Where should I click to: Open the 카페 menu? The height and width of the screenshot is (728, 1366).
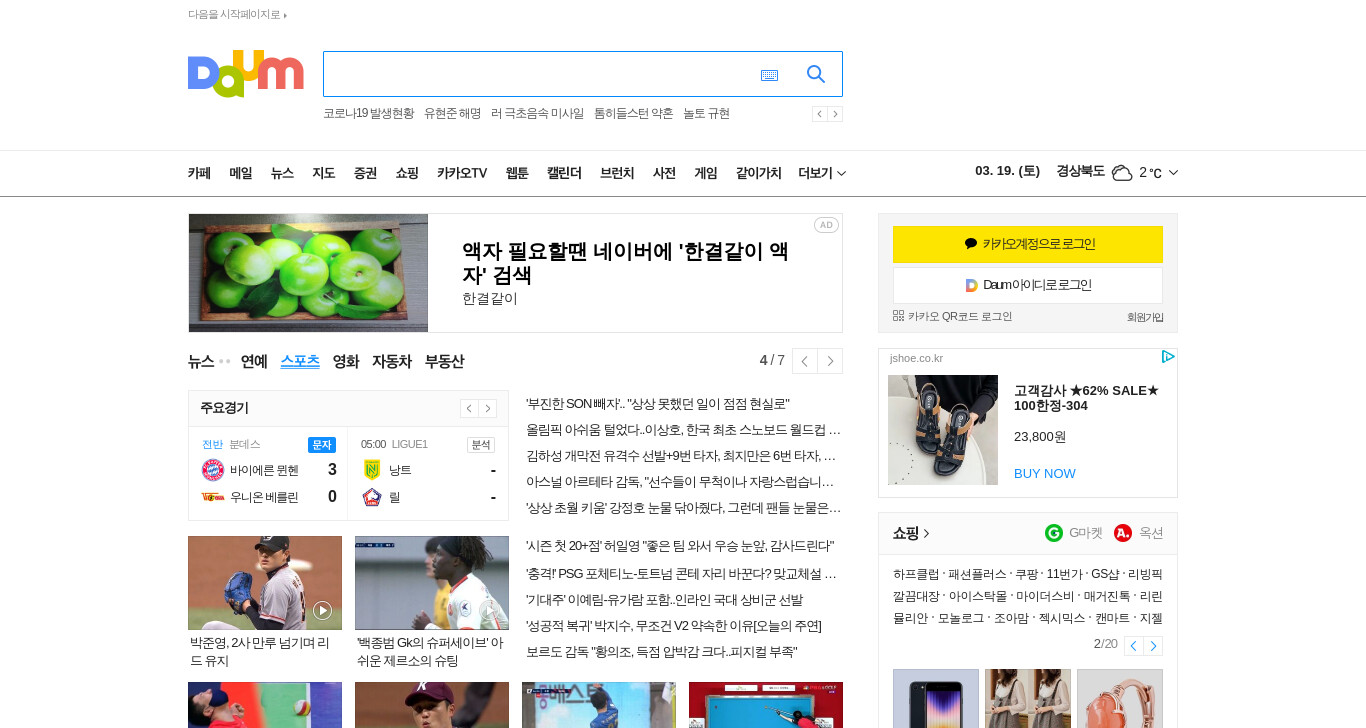click(200, 173)
